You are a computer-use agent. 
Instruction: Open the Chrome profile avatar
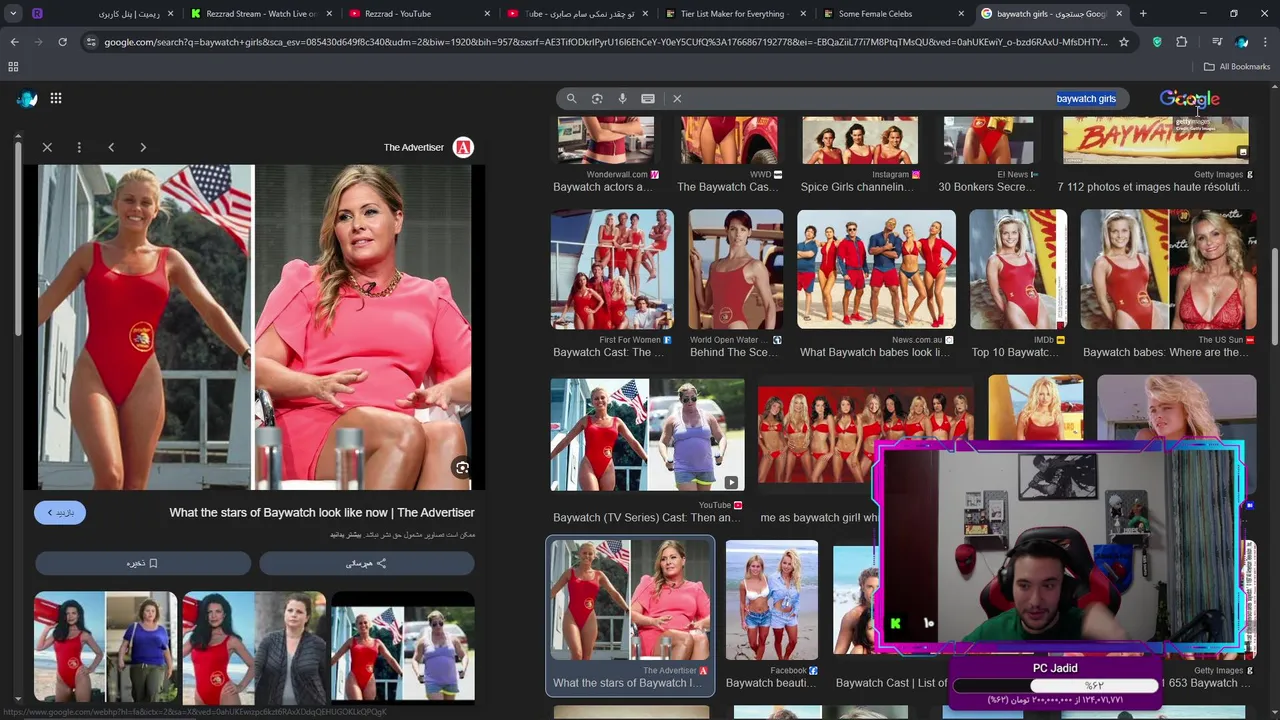(1242, 42)
